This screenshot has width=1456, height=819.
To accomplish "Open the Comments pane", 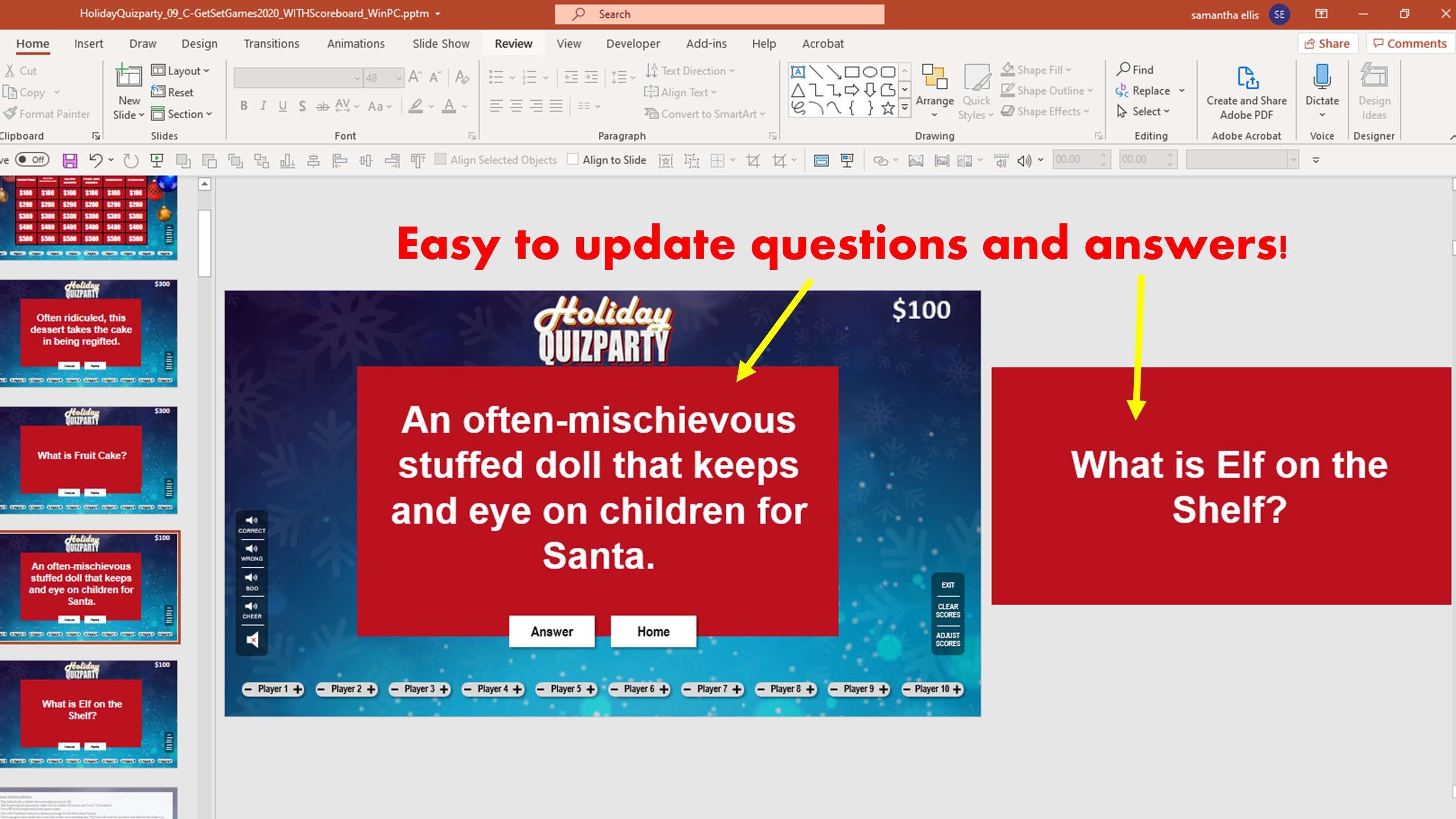I will (1408, 43).
